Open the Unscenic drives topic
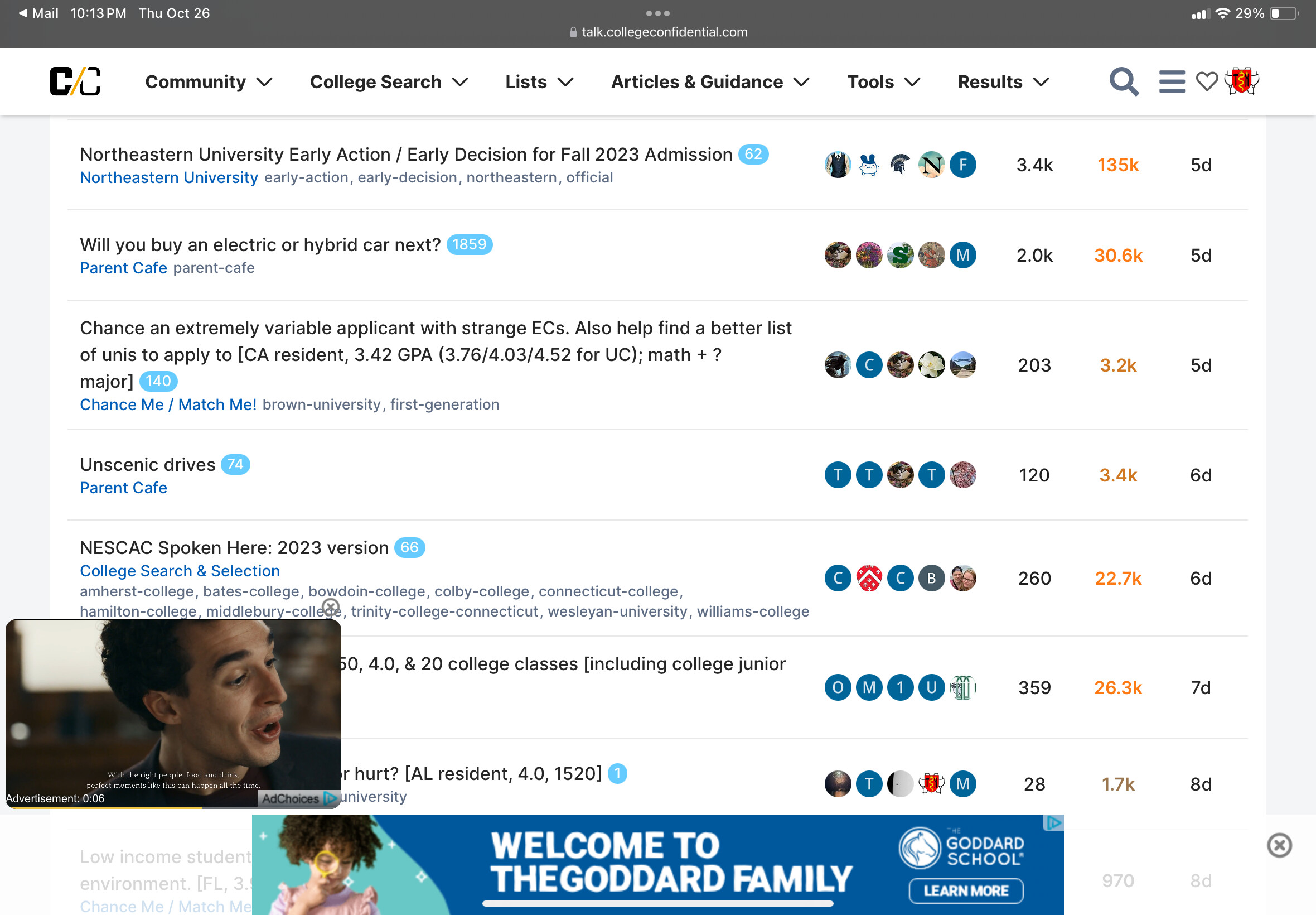 point(147,464)
